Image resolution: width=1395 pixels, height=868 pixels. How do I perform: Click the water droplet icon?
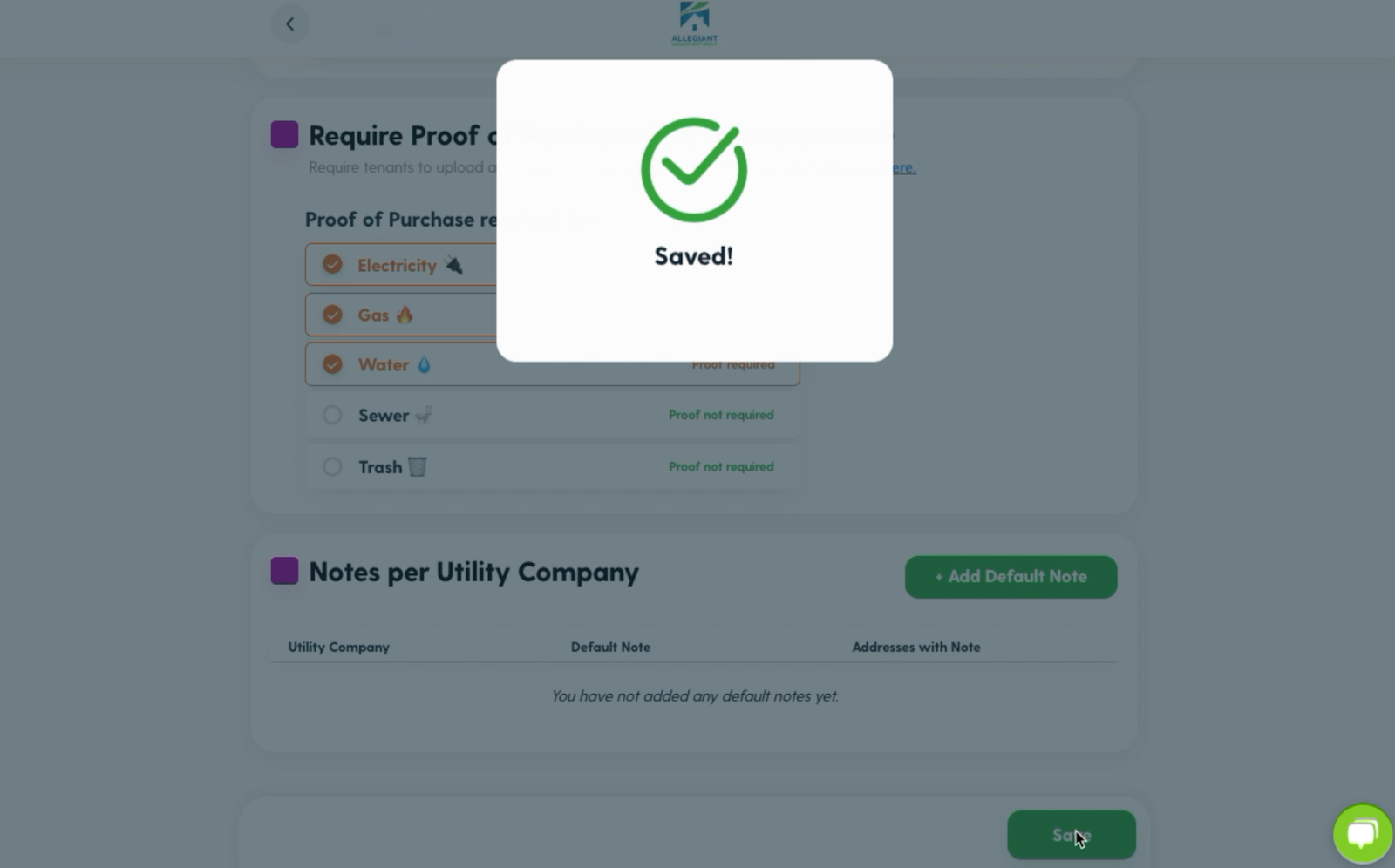[x=424, y=364]
